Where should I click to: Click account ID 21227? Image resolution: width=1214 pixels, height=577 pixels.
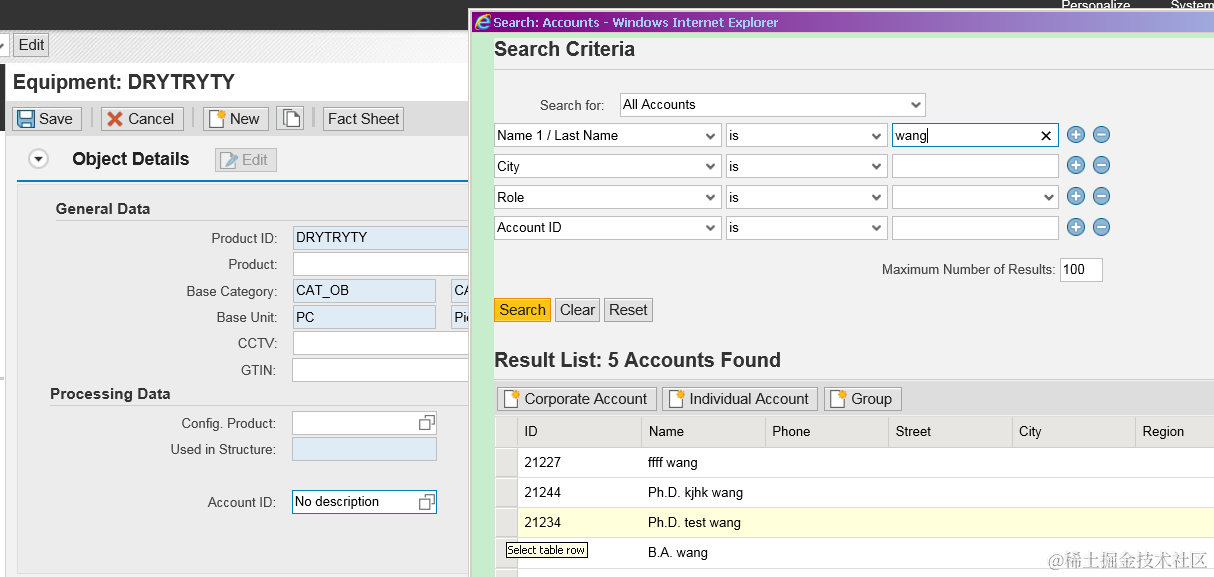point(543,463)
